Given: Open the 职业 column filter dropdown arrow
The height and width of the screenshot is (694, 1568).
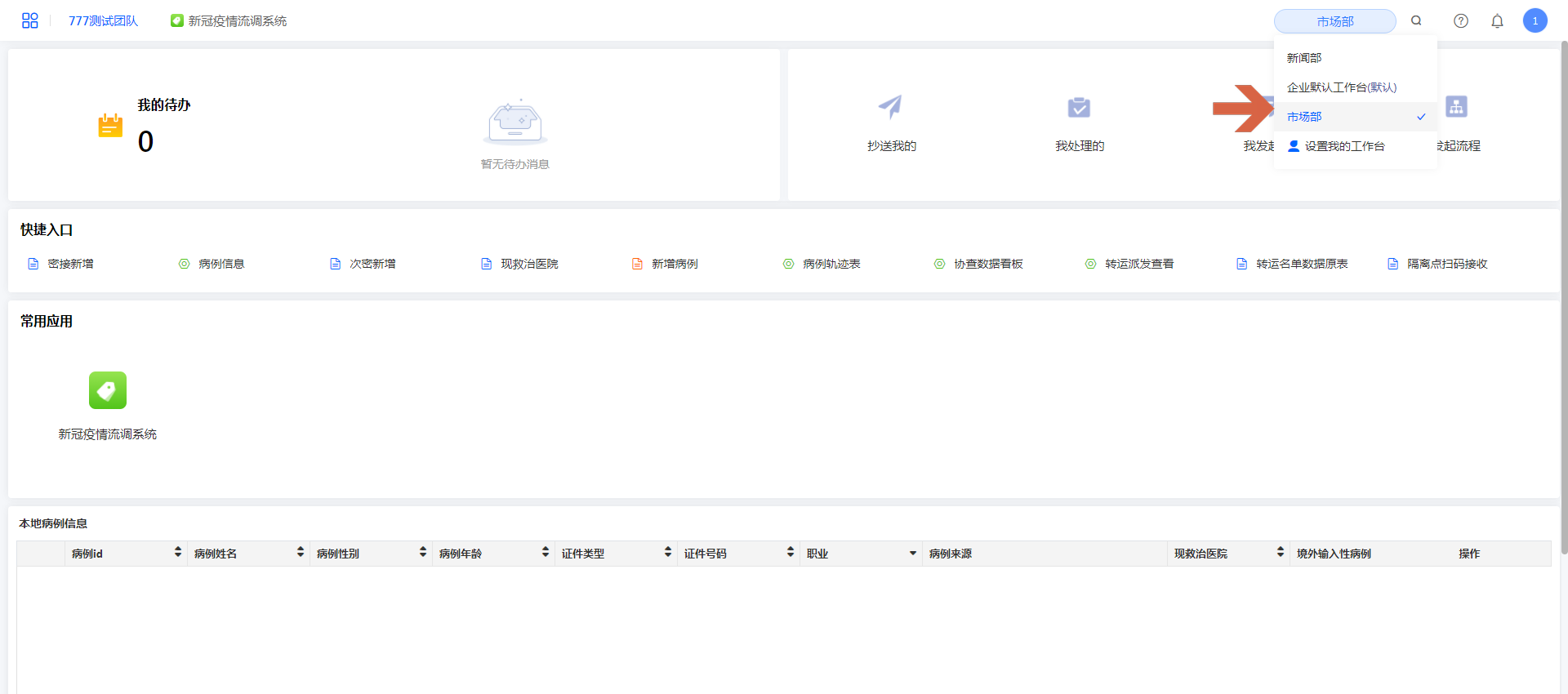Looking at the screenshot, I should coord(912,554).
